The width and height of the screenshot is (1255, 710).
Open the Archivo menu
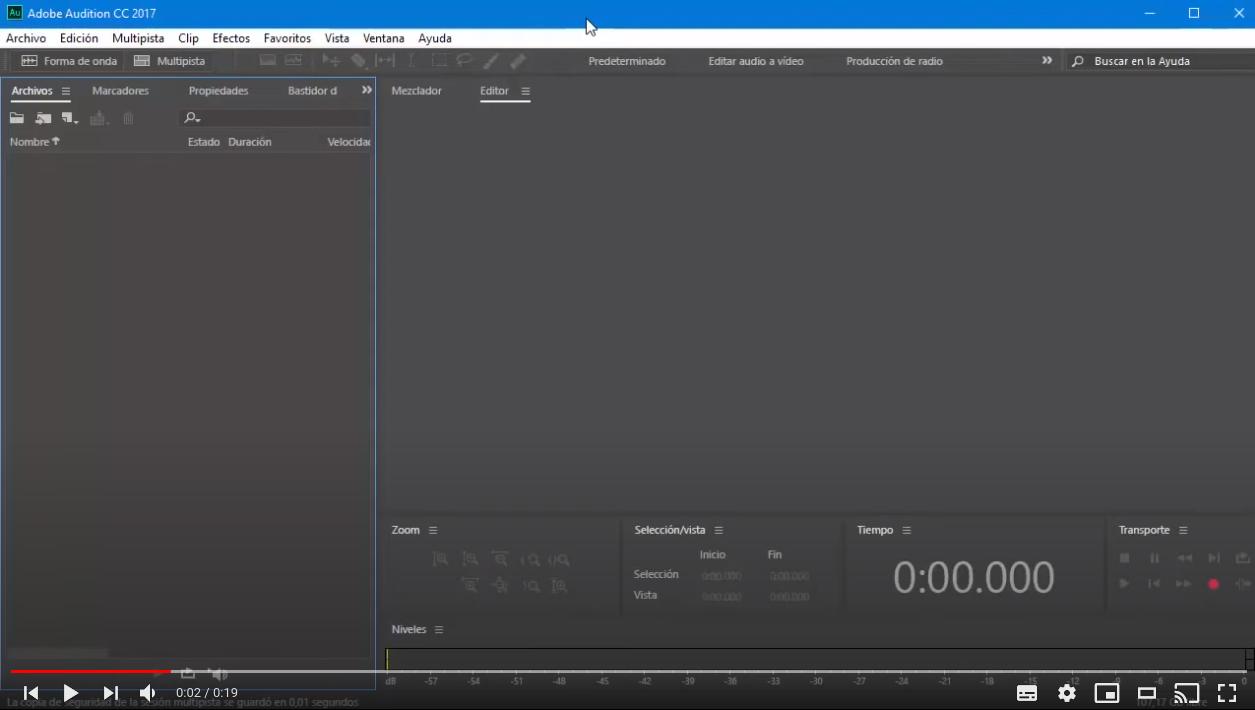pos(26,38)
